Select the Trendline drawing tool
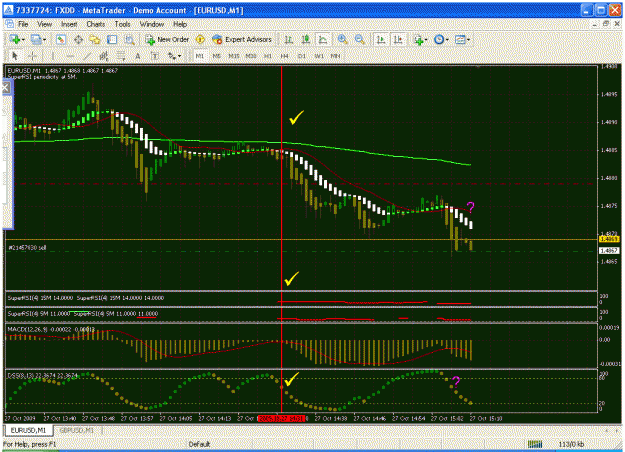The width and height of the screenshot is (625, 452). [x=87, y=56]
